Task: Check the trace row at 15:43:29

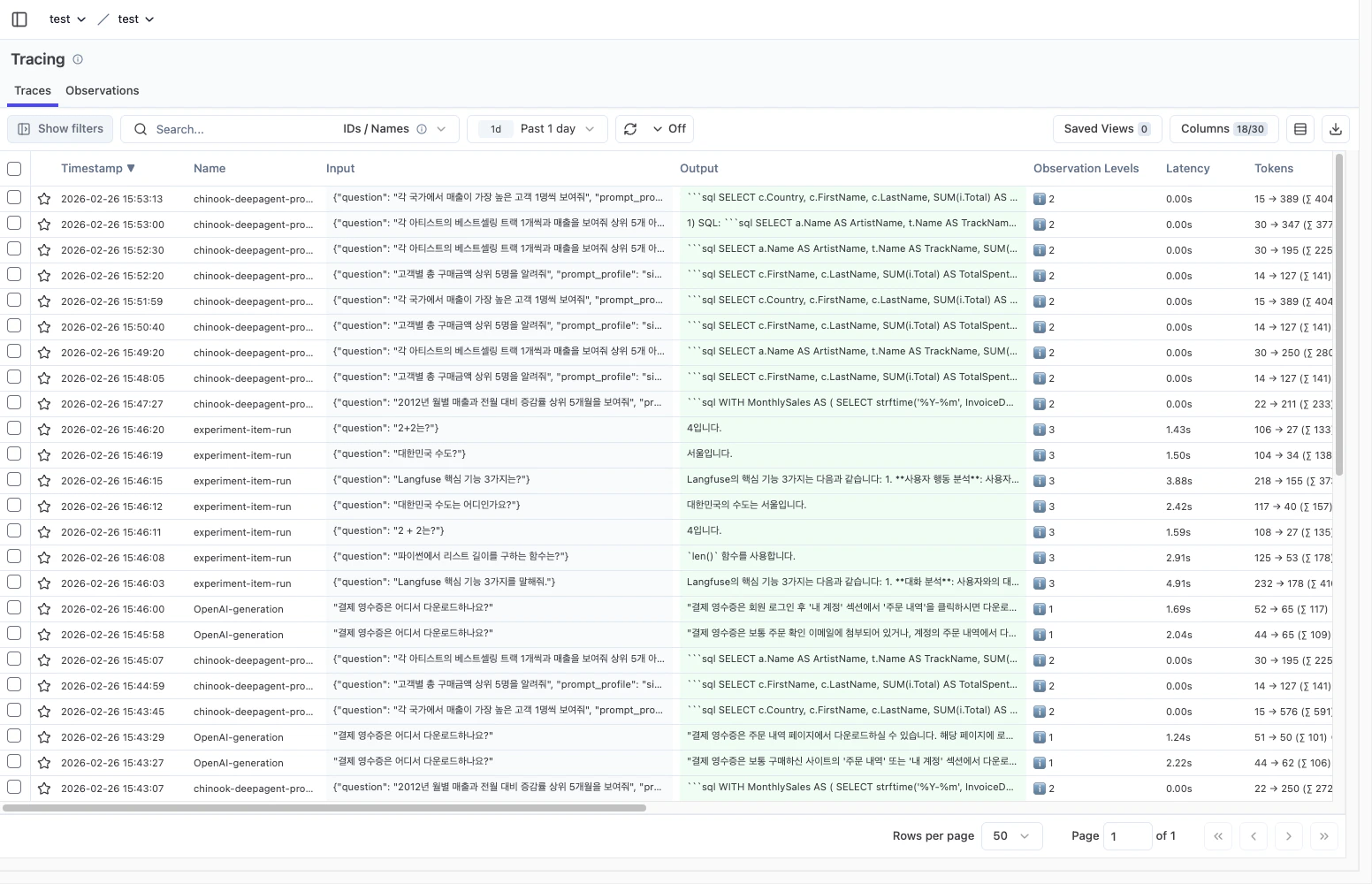Action: (x=14, y=735)
